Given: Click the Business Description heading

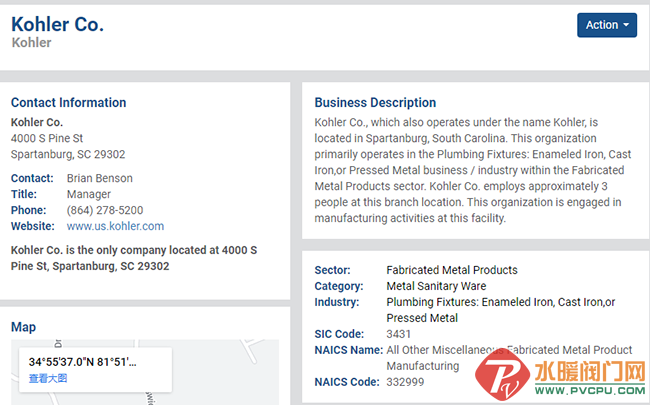Looking at the screenshot, I should [375, 102].
